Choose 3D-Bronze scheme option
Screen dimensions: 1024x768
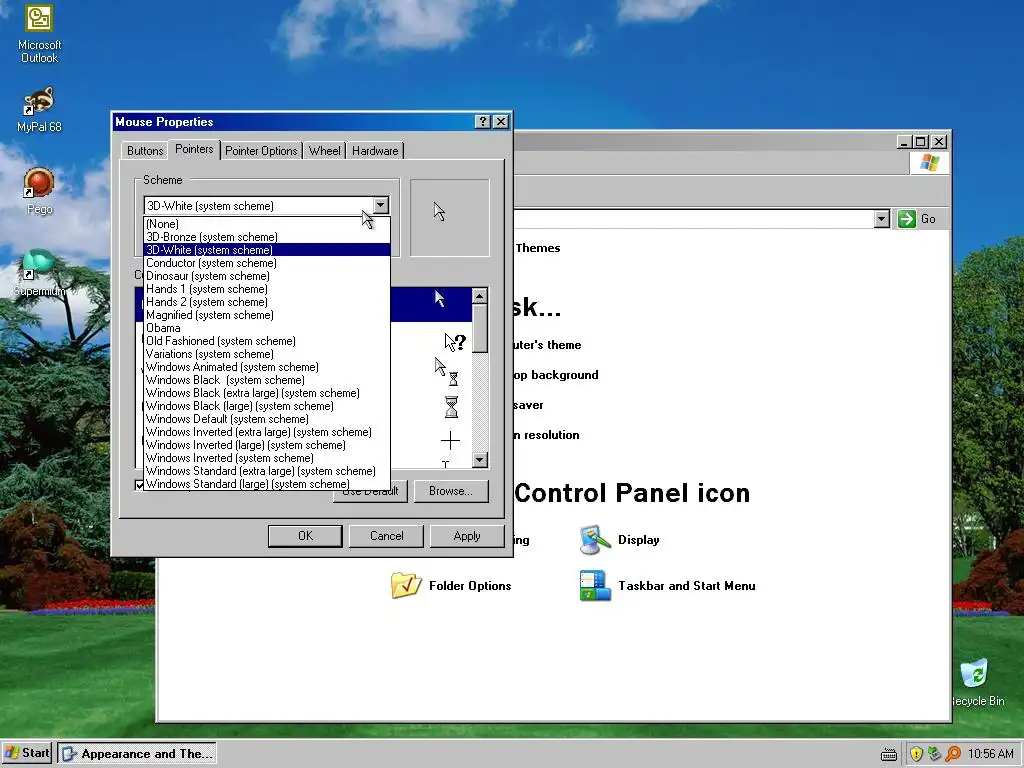pyautogui.click(x=266, y=237)
